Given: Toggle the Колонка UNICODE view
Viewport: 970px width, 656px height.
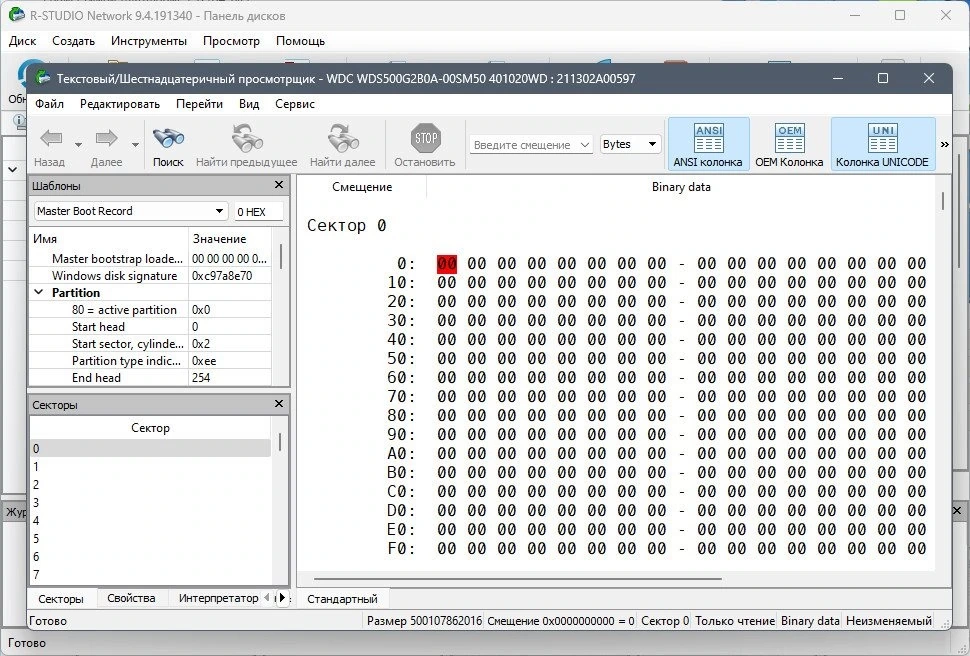Looking at the screenshot, I should point(882,144).
